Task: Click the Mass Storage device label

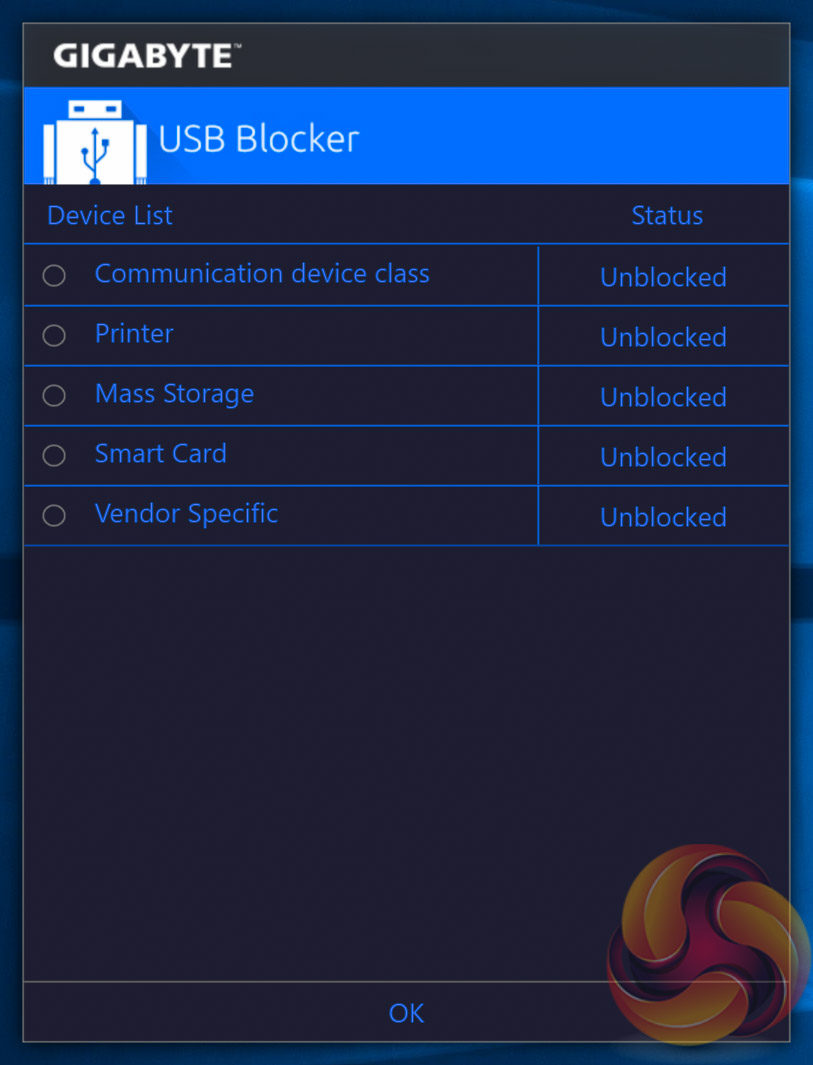Action: click(174, 394)
